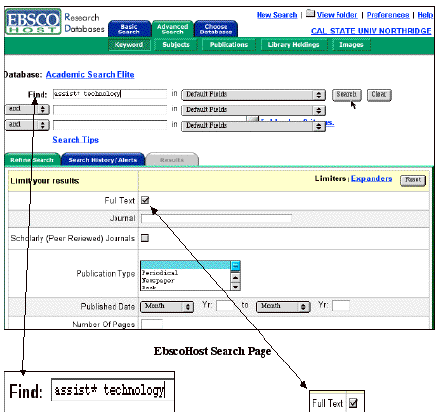The image size is (437, 412).
Task: Open the Search History/Alerts tab
Action: (103, 160)
